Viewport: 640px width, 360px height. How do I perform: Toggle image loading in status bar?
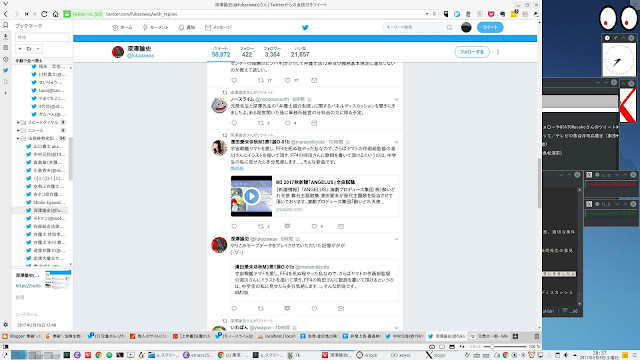[x=452, y=347]
